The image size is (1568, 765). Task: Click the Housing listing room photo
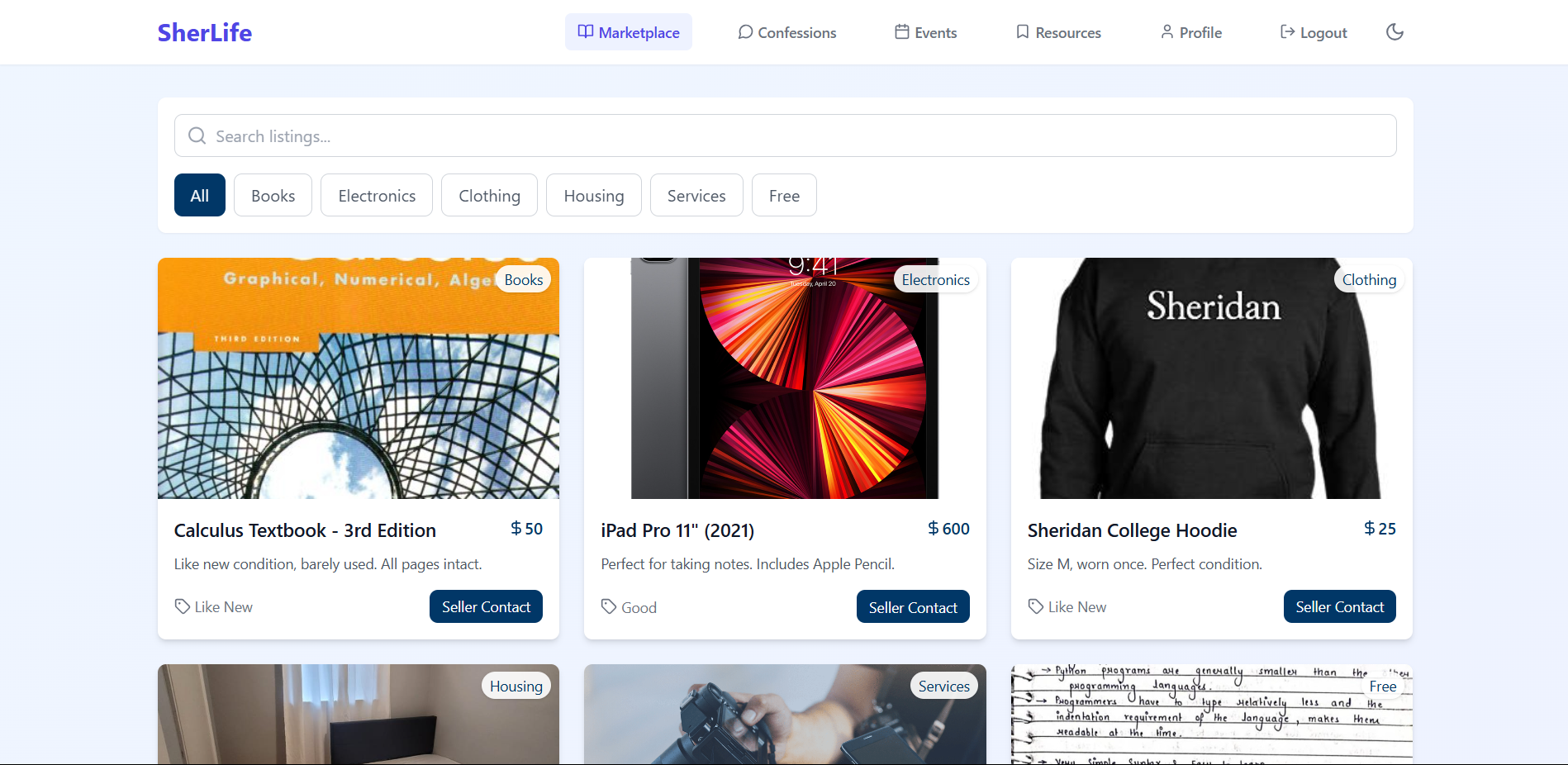click(359, 715)
